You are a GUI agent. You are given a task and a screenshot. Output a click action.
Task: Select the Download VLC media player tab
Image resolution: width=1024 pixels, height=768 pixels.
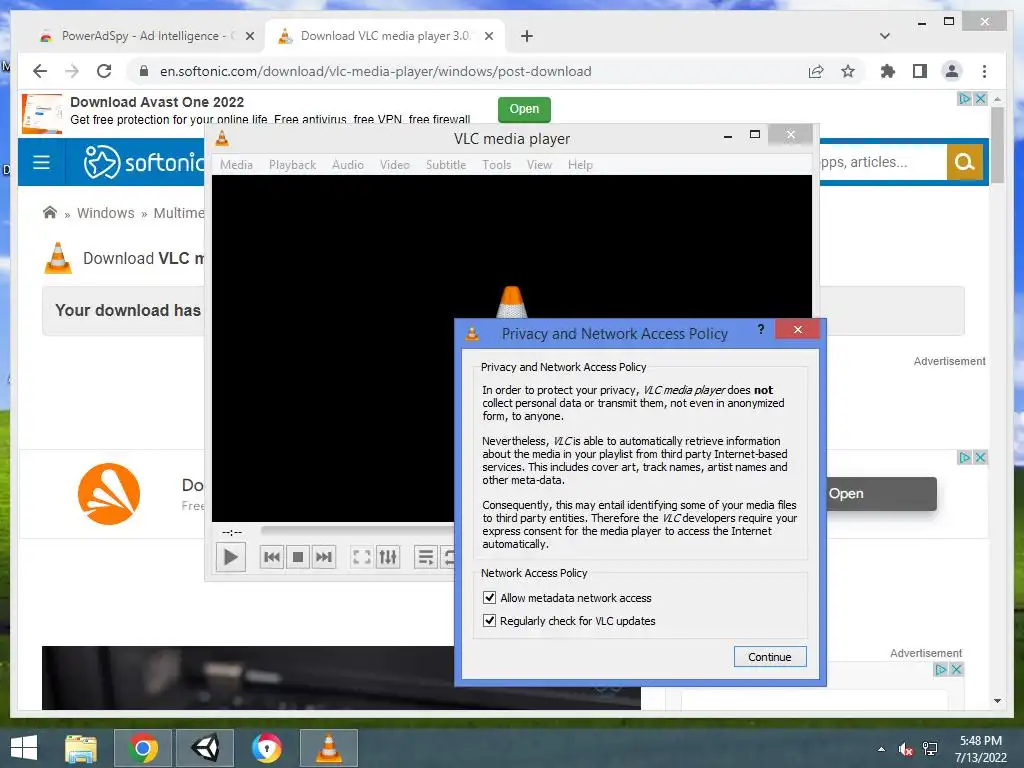(385, 36)
